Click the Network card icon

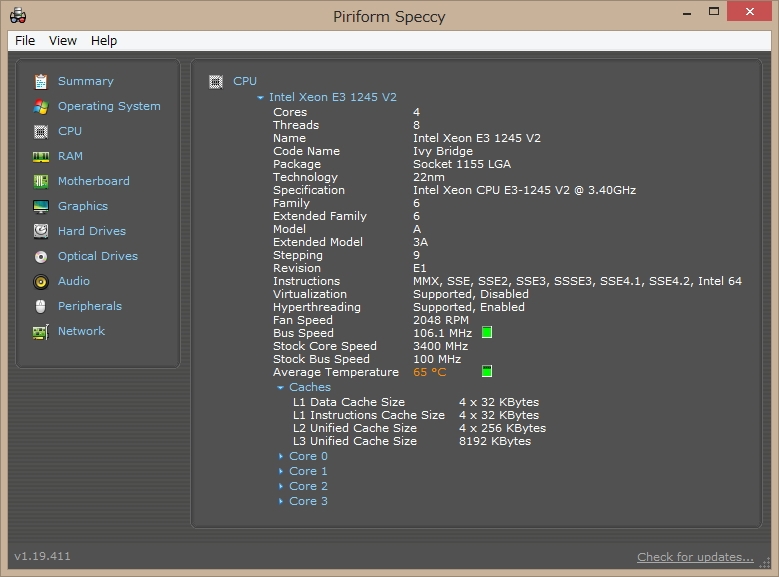click(40, 331)
